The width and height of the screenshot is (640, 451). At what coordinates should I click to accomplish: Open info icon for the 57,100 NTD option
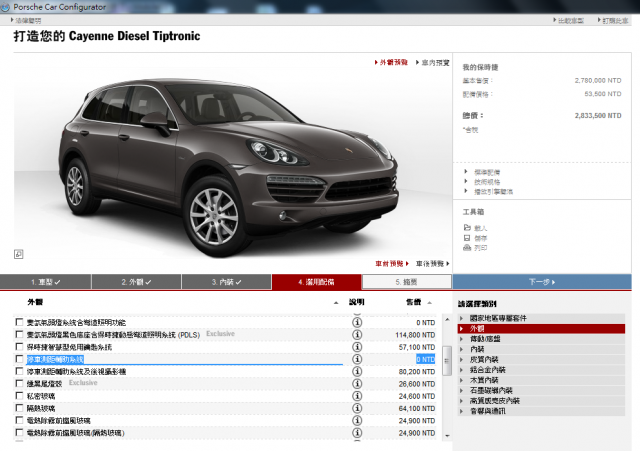[x=357, y=347]
